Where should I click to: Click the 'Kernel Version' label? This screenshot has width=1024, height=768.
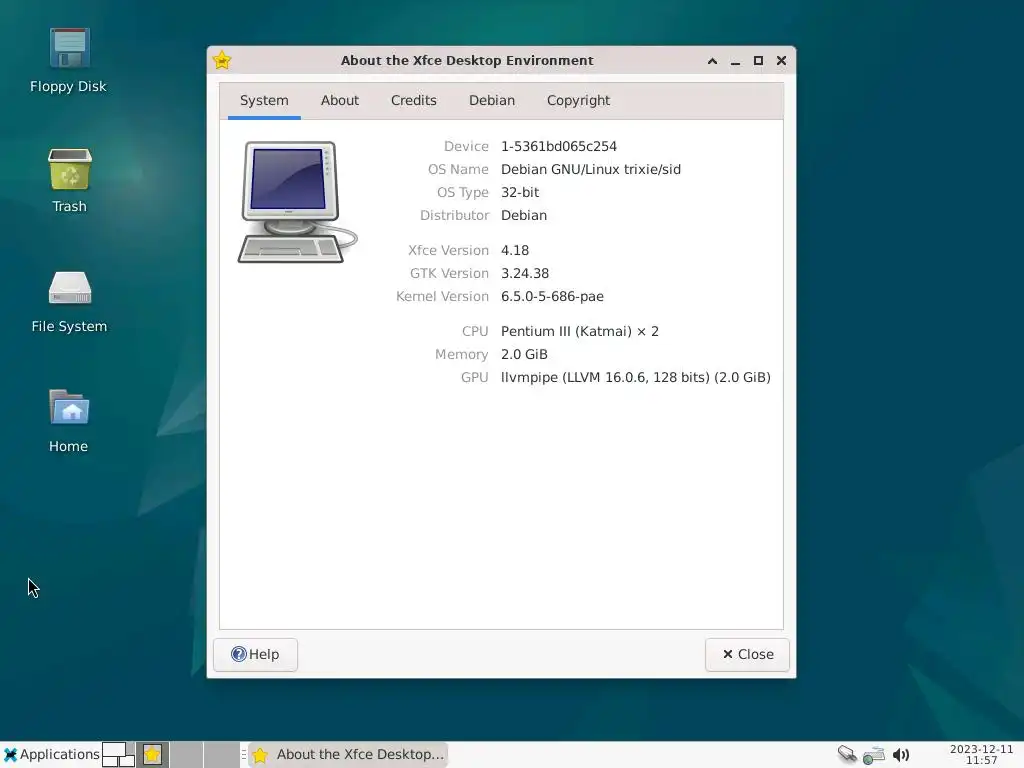click(x=442, y=296)
